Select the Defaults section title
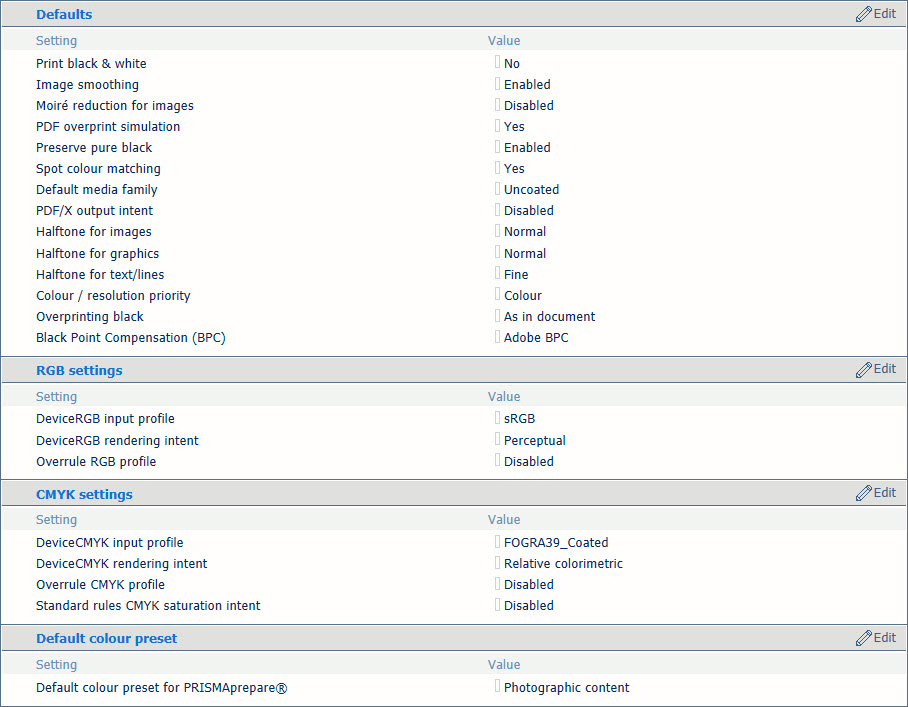 64,14
